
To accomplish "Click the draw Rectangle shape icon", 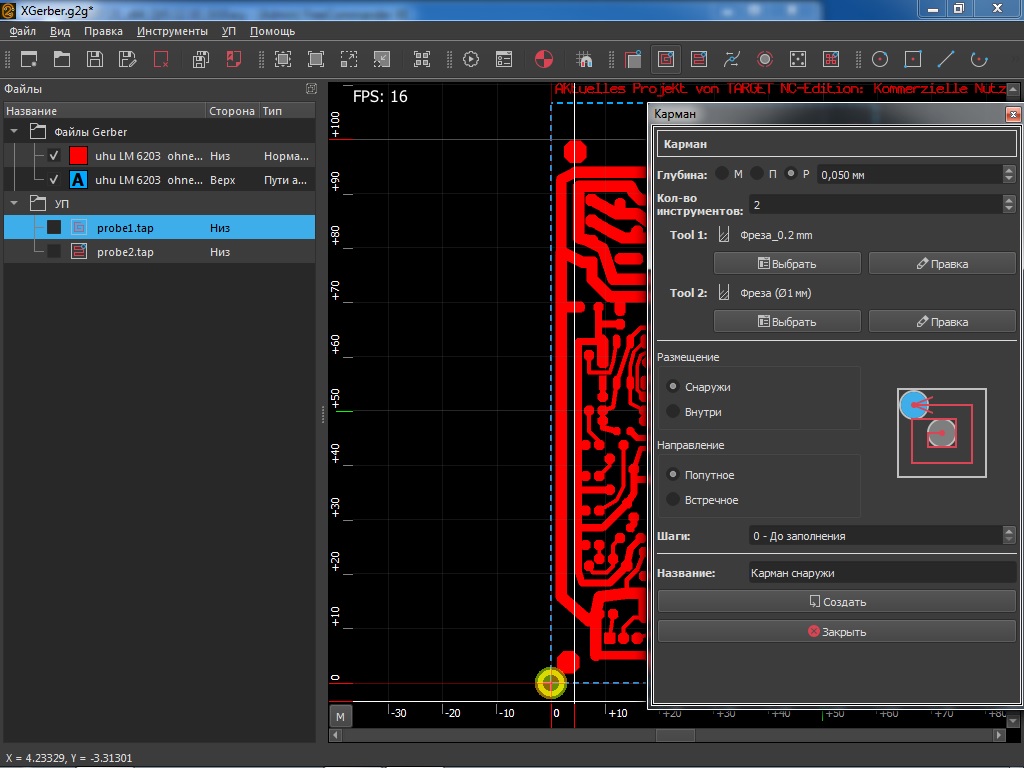I will point(913,59).
